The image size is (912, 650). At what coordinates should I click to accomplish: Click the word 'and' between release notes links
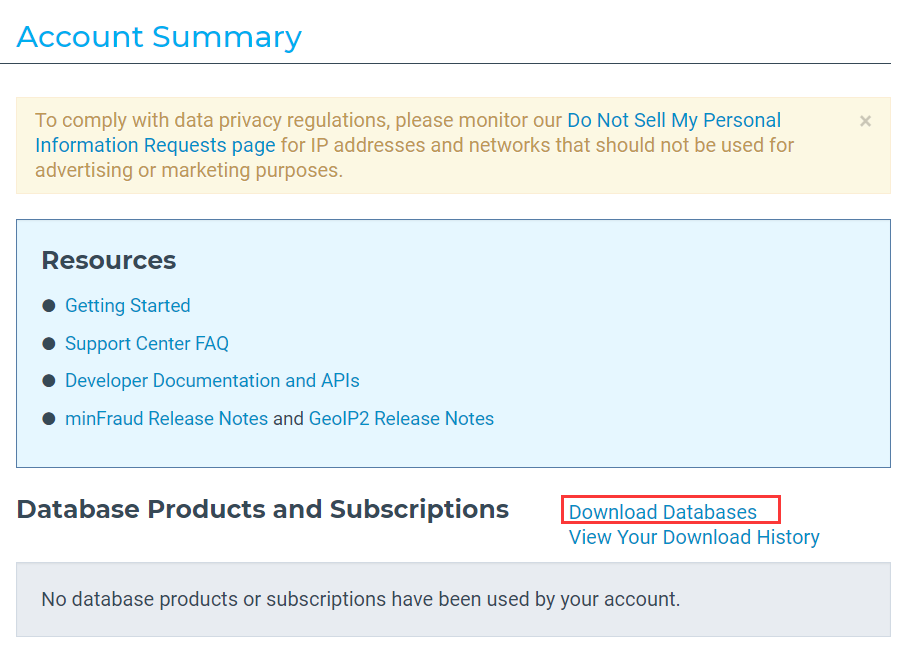coord(288,419)
